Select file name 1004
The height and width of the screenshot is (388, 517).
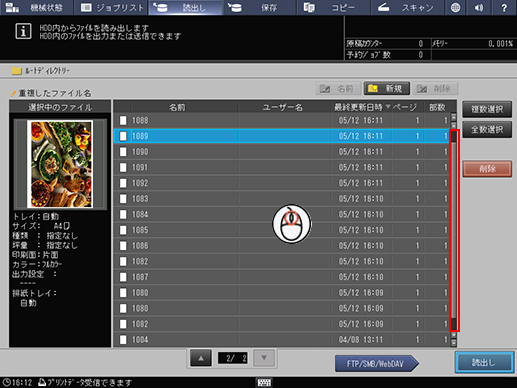point(140,340)
